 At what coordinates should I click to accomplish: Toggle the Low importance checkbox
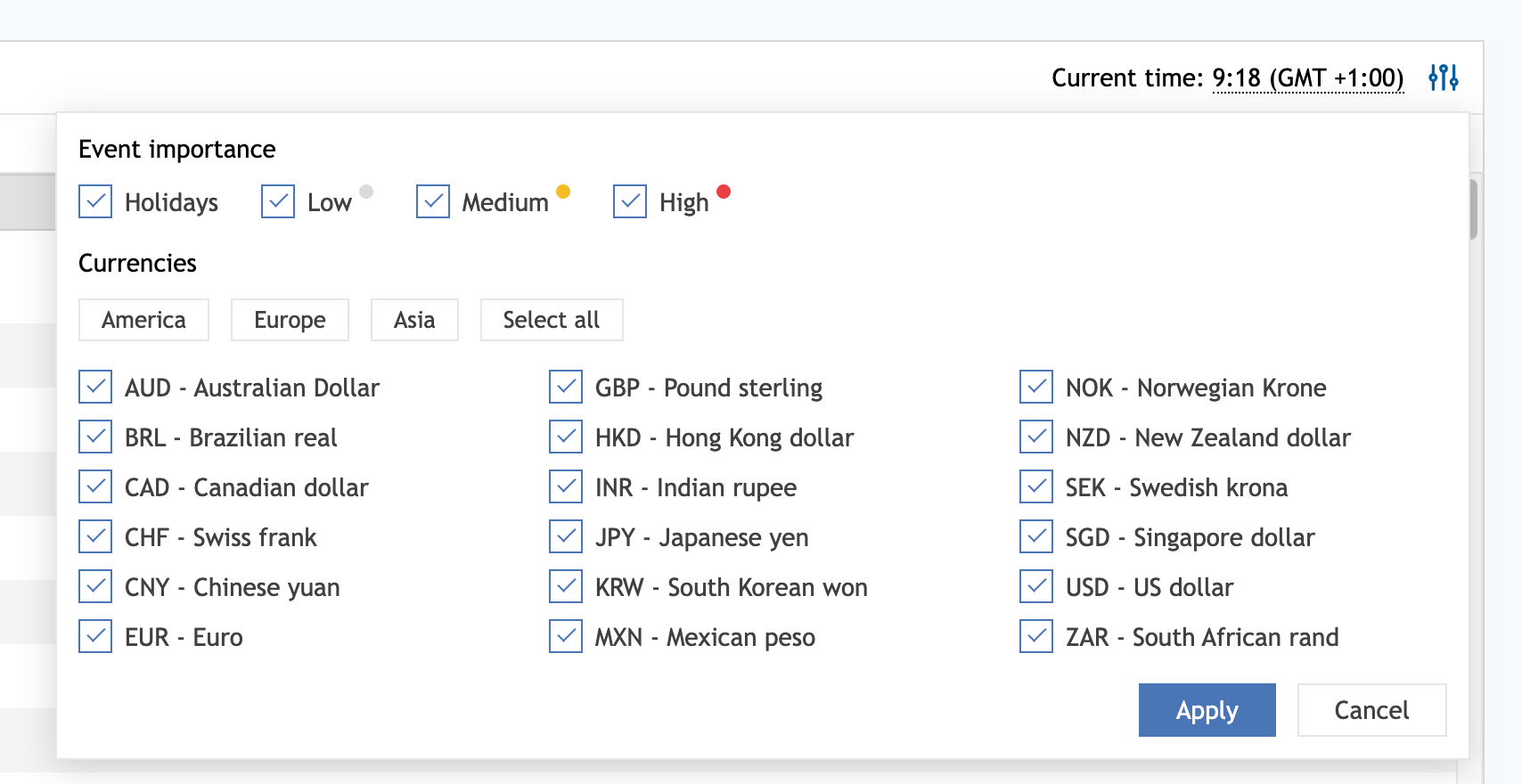[278, 201]
